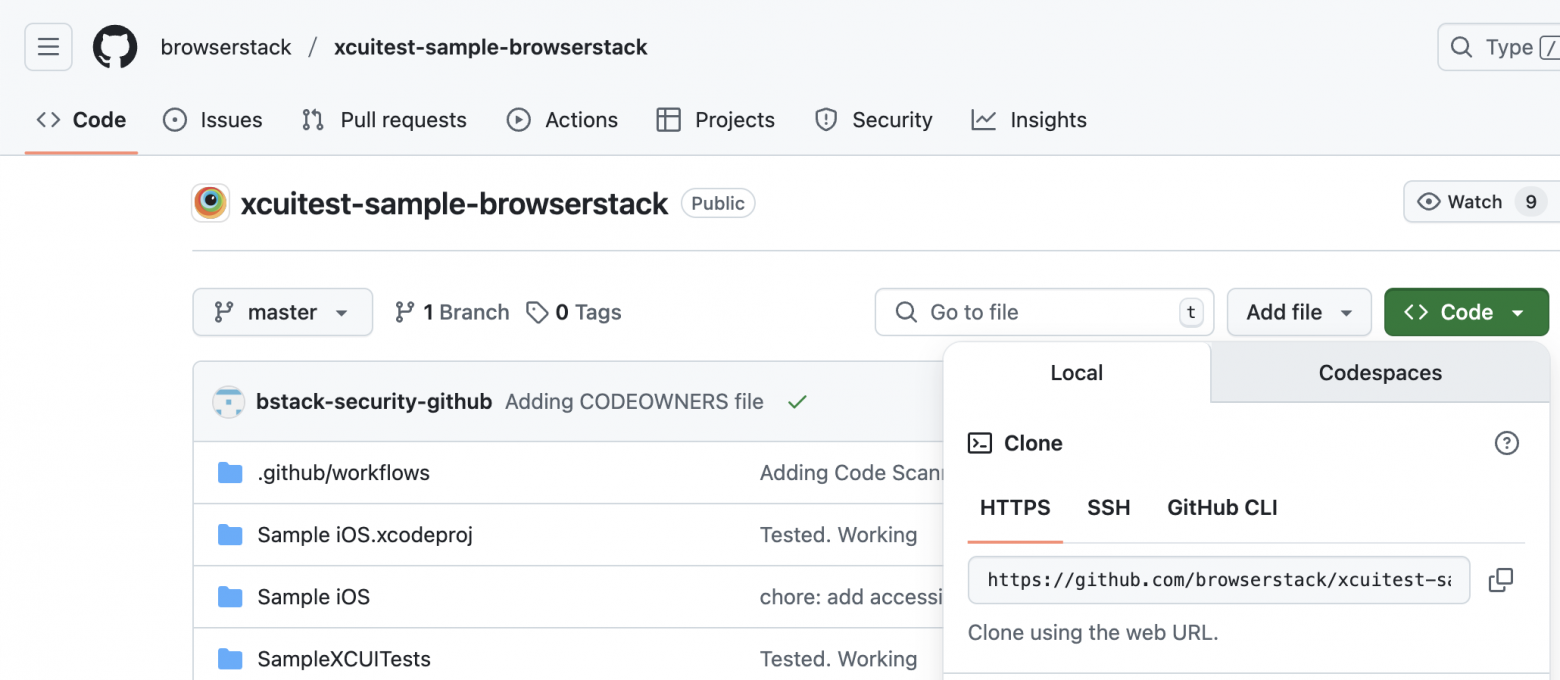Click the BrowserStack repository avatar icon
1560x680 pixels.
tap(210, 203)
